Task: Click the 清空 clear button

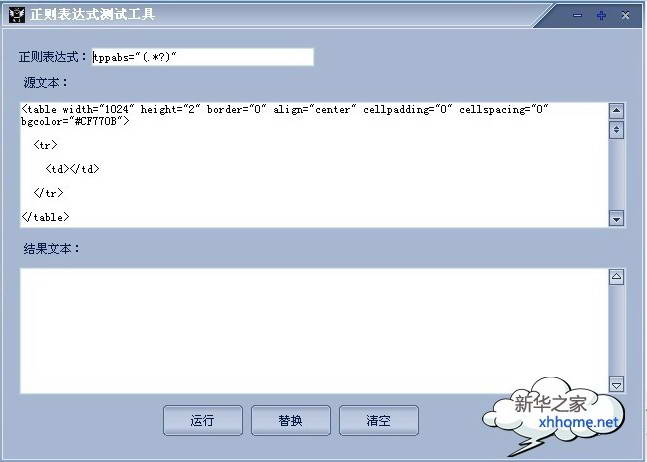Action: 379,420
